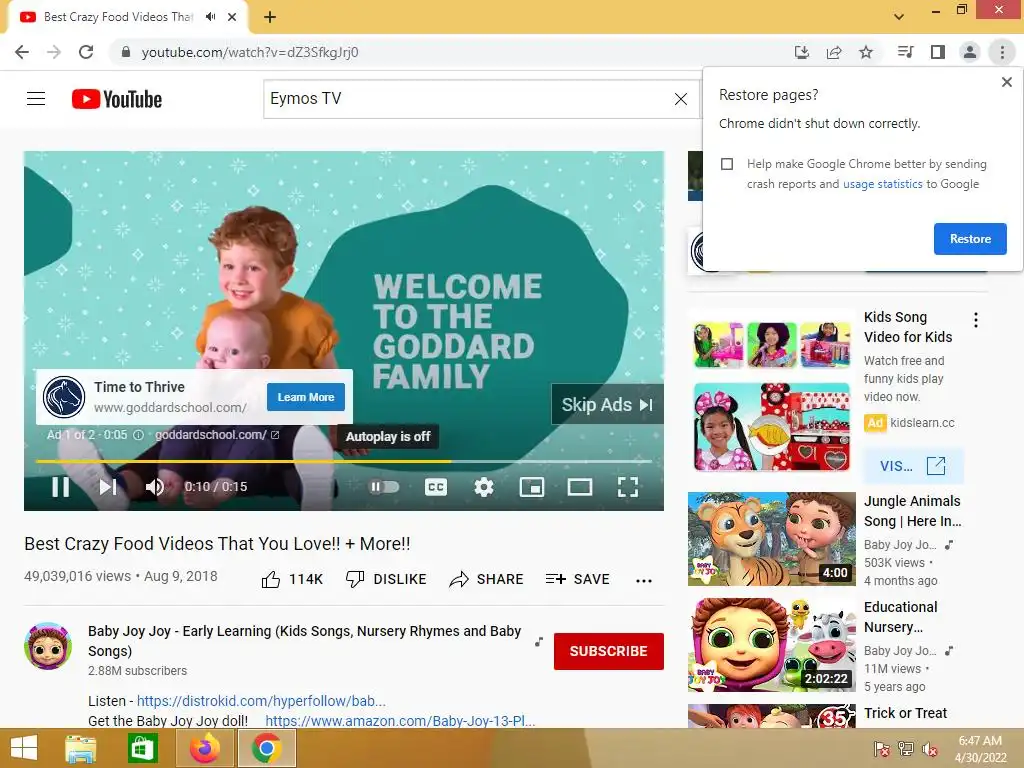Open more actions ellipsis under video
1024x768 pixels.
coord(644,581)
